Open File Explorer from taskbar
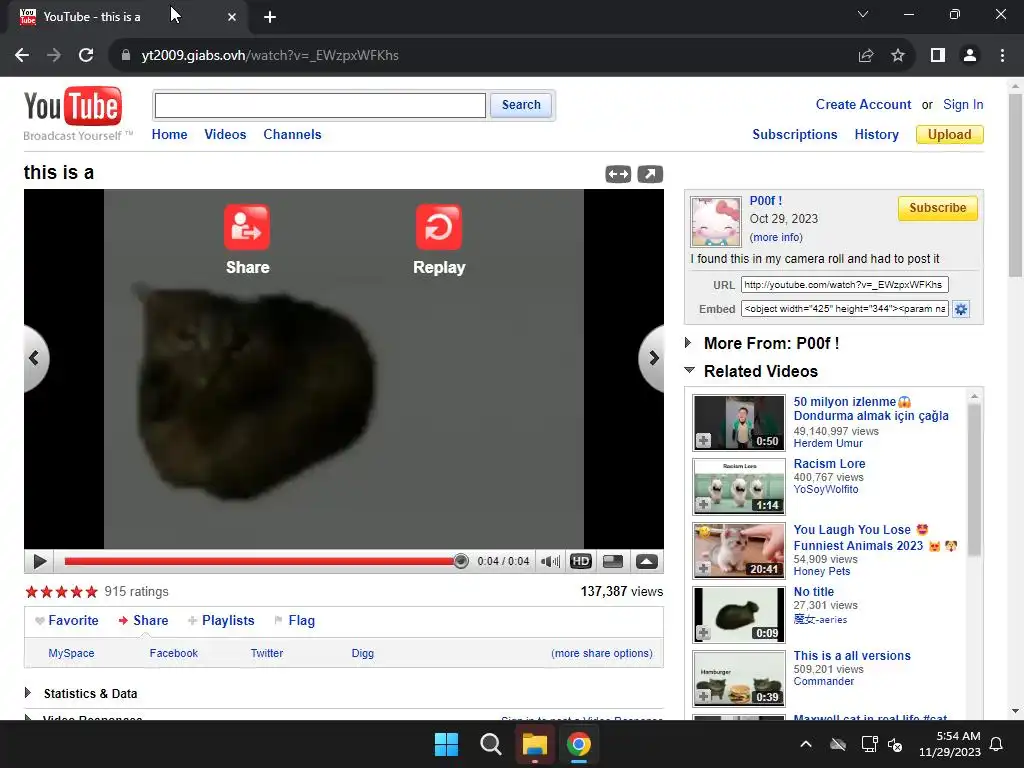 point(534,744)
